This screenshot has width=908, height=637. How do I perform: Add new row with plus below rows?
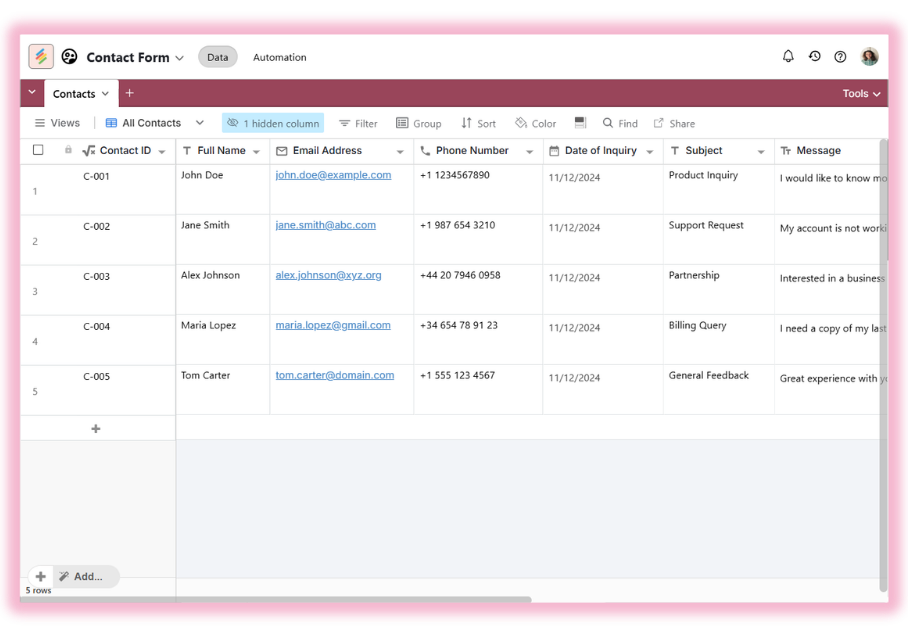coord(96,429)
